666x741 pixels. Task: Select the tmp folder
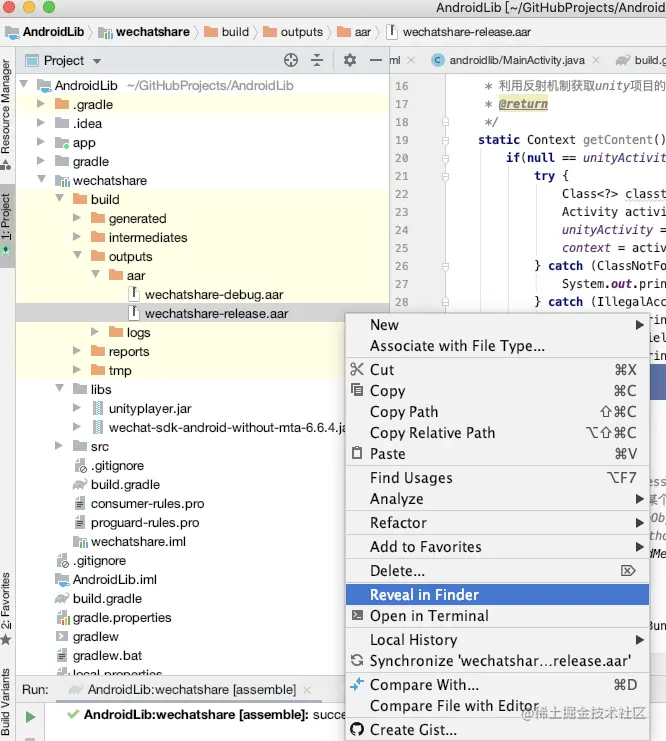click(x=120, y=370)
